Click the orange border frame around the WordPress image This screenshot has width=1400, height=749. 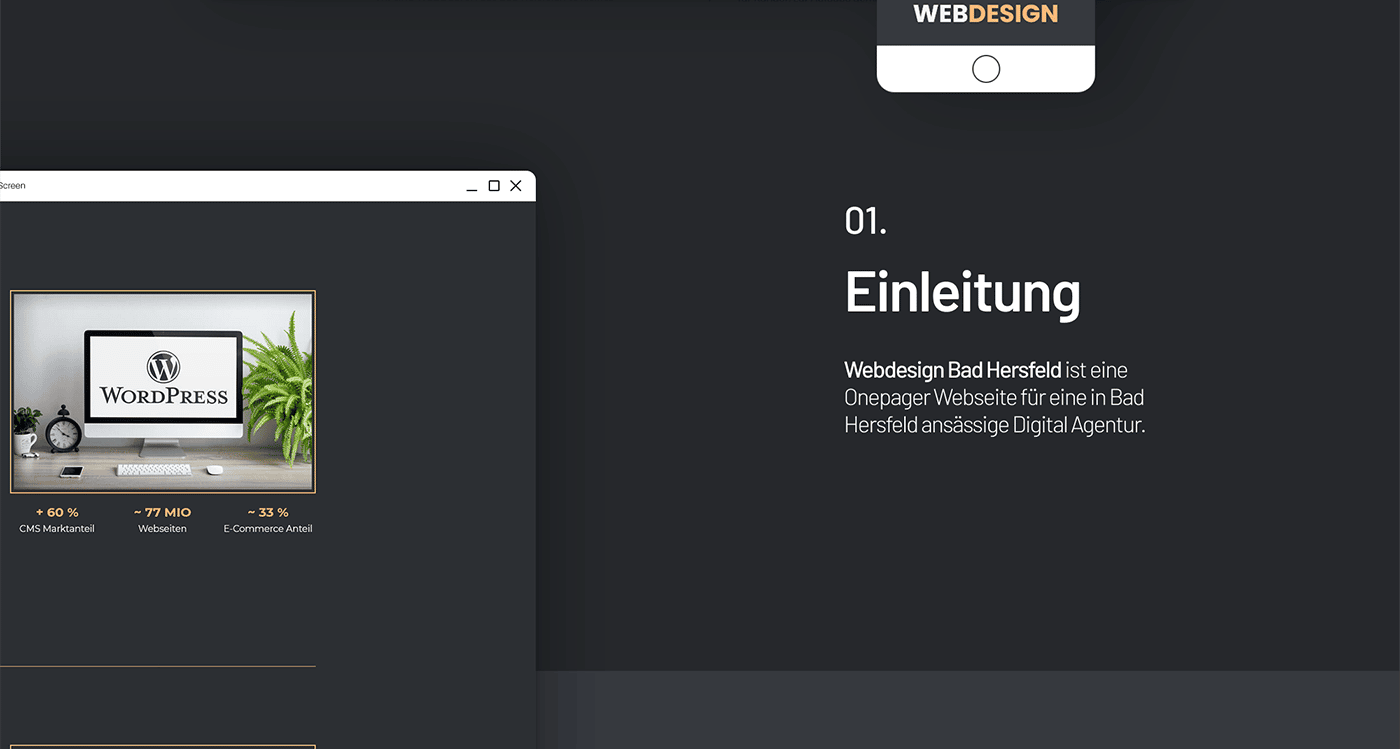[x=163, y=293]
